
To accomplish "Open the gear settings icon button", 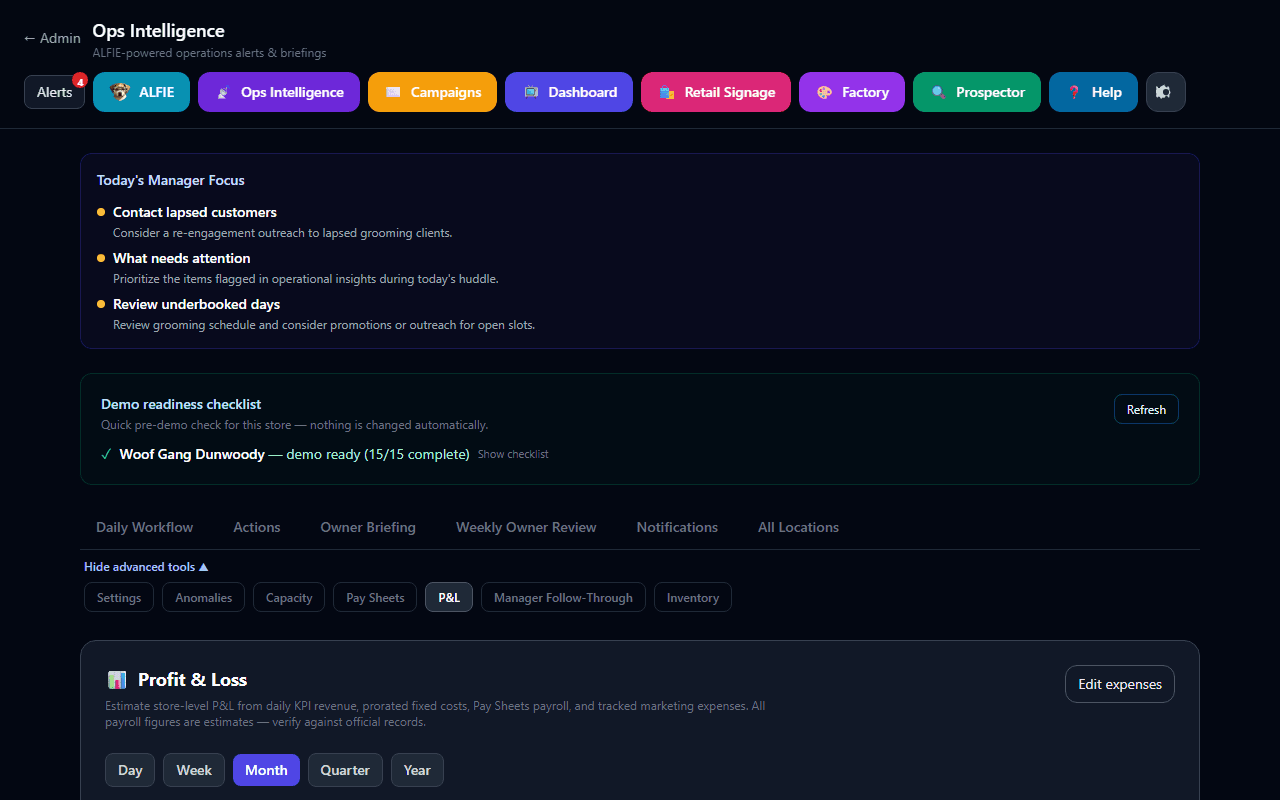I will tap(1165, 92).
